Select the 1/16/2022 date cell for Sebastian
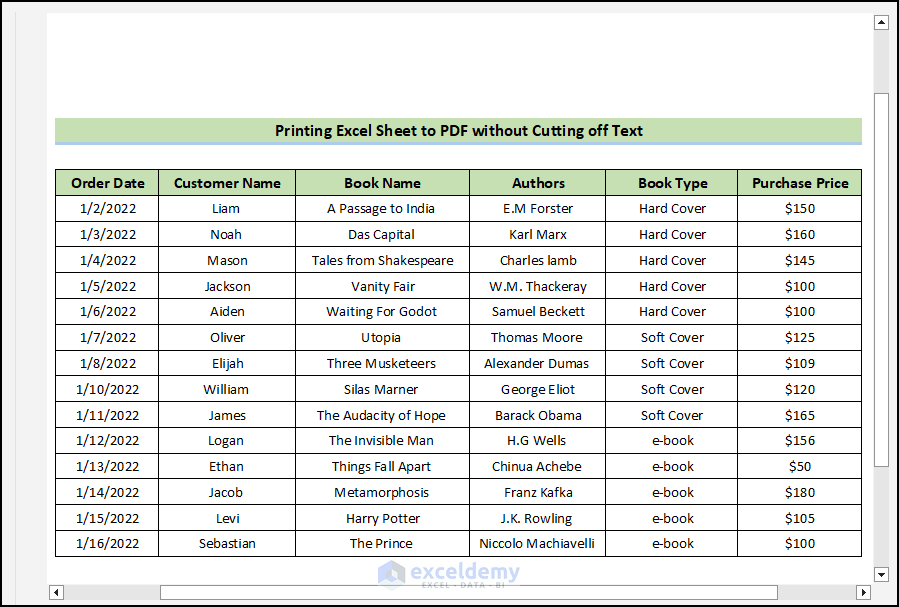Image resolution: width=899 pixels, height=607 pixels. [107, 543]
